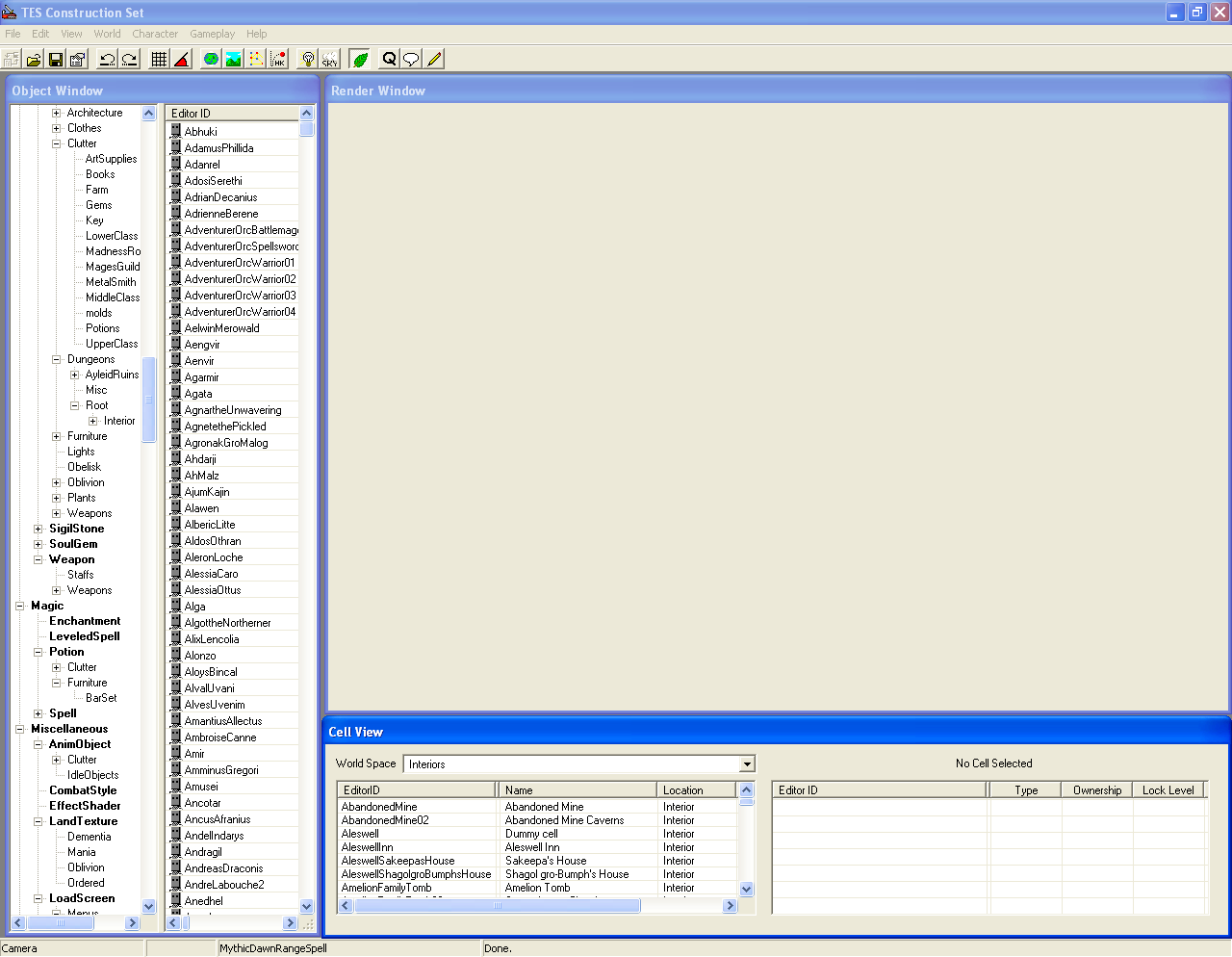Collapse the LandTexture tree node

[38, 821]
